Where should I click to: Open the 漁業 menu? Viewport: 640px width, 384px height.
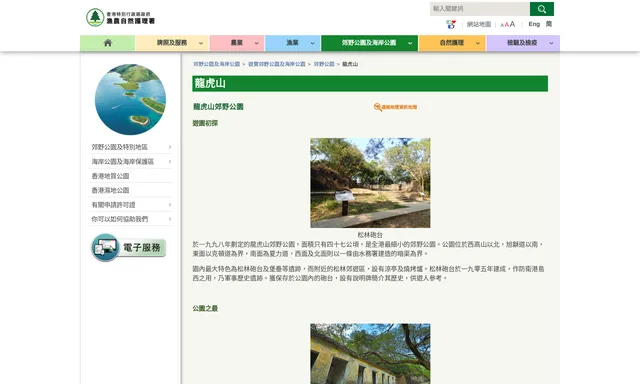(x=292, y=43)
